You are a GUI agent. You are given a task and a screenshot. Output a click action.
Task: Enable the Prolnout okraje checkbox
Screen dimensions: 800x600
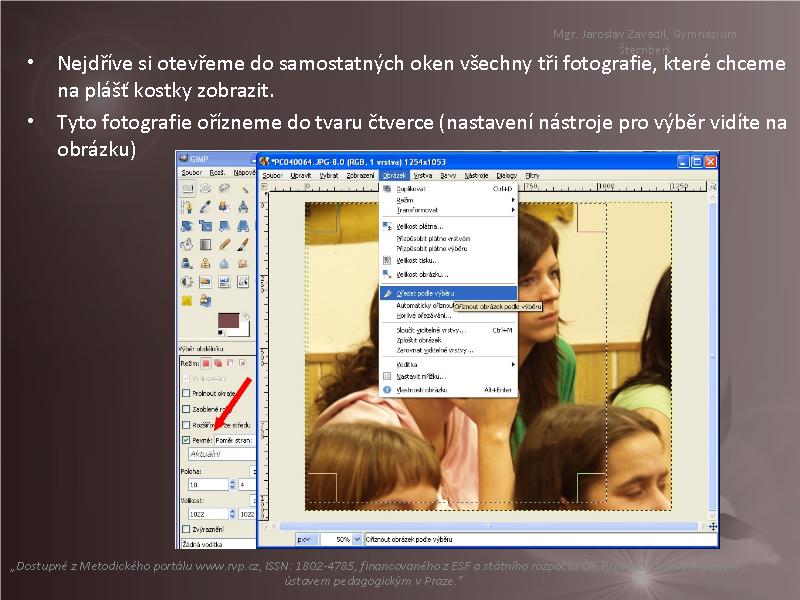[x=186, y=393]
